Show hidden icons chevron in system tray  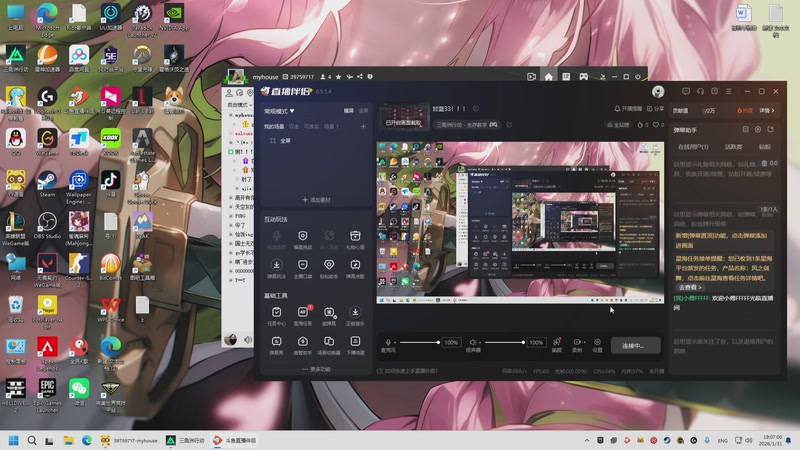pyautogui.click(x=587, y=440)
